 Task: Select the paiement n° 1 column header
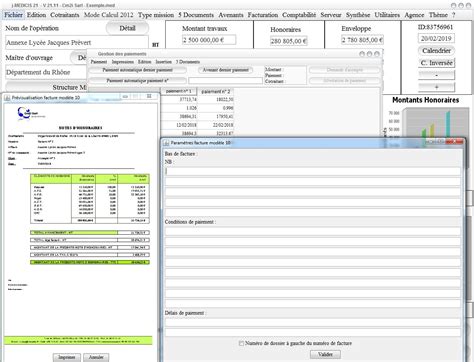click(179, 91)
